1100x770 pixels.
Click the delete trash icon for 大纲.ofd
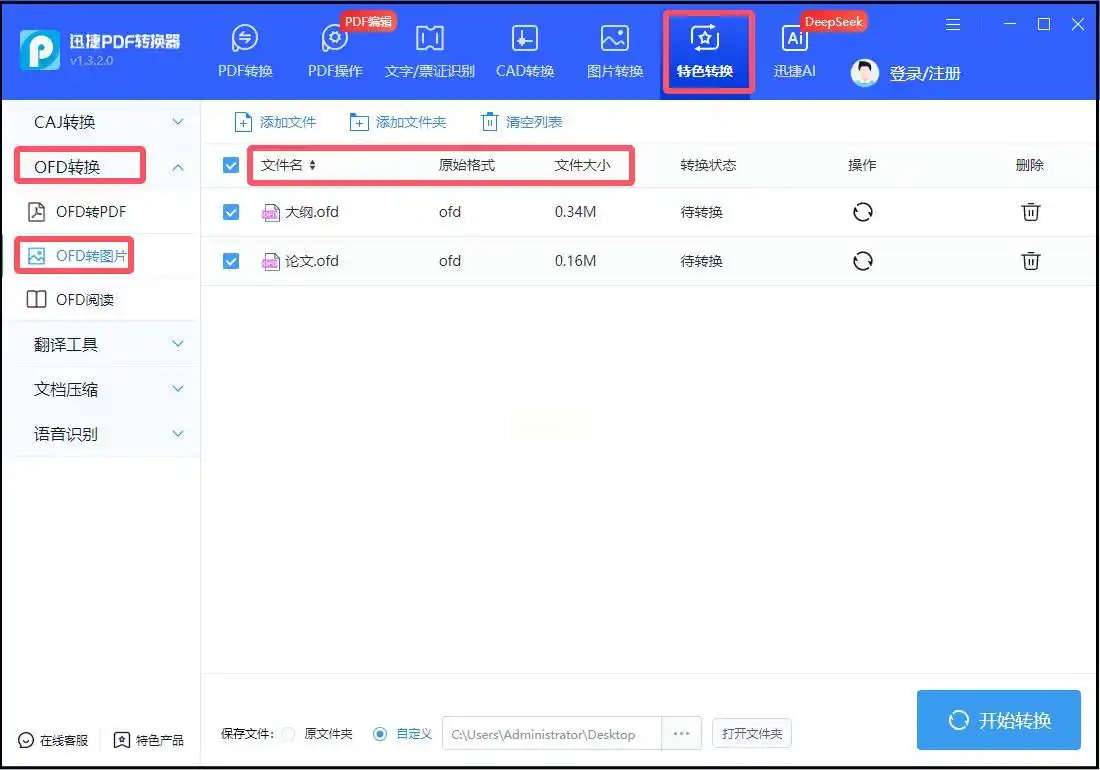[x=1030, y=212]
